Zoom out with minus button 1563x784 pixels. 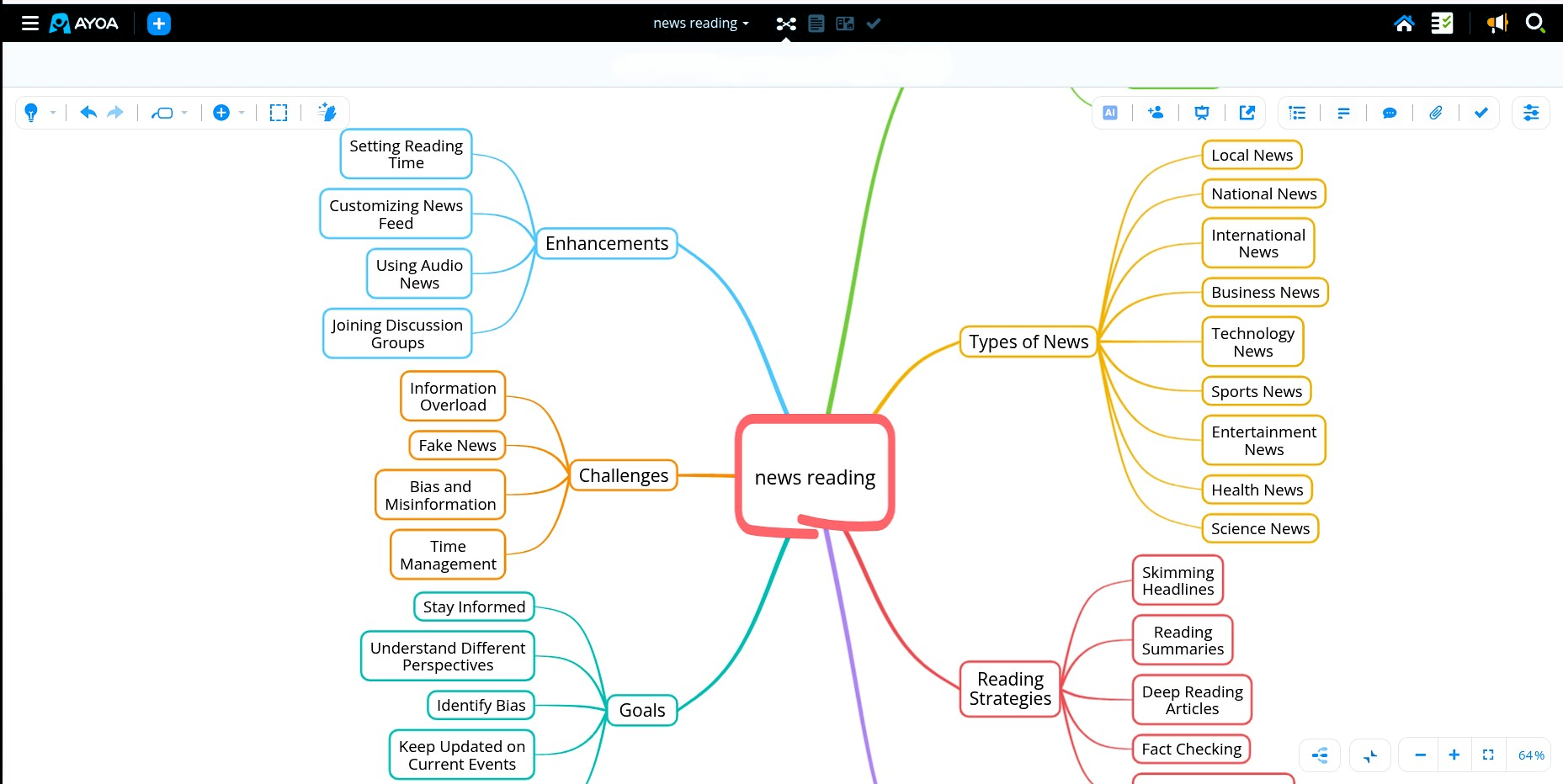[1421, 755]
